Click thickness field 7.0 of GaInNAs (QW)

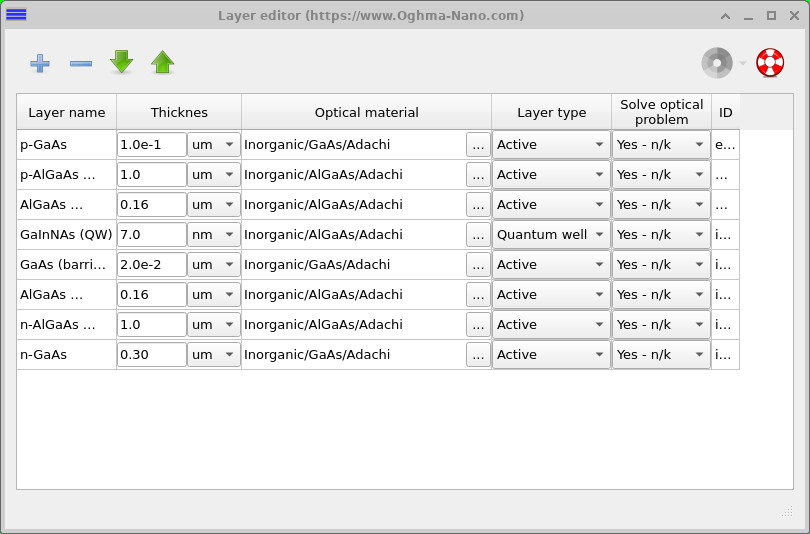coord(151,234)
